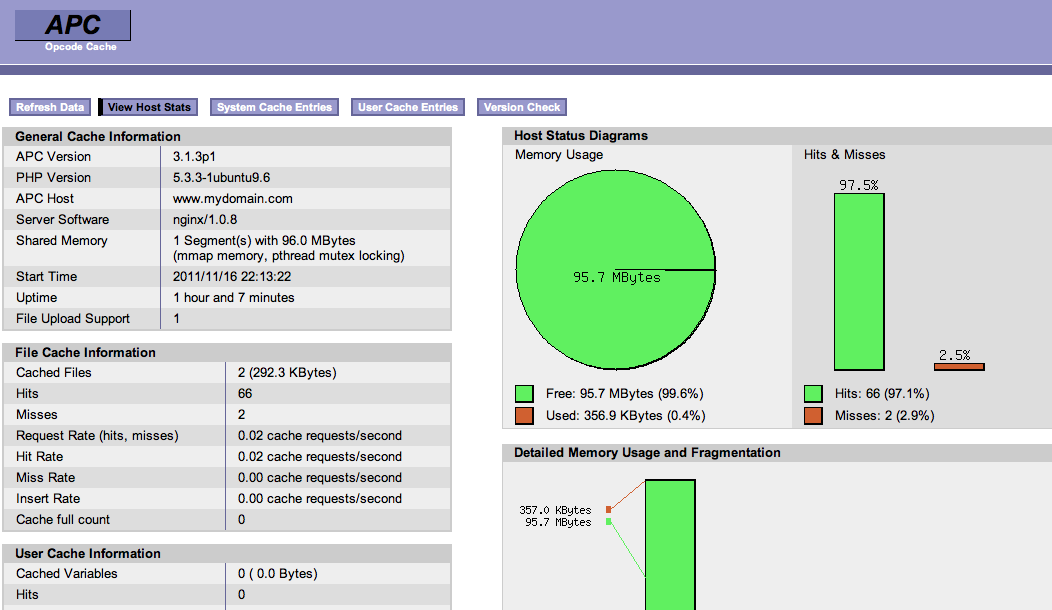The height and width of the screenshot is (610, 1052).
Task: Click the green Hits 97.1% legend swatch
Action: point(812,393)
